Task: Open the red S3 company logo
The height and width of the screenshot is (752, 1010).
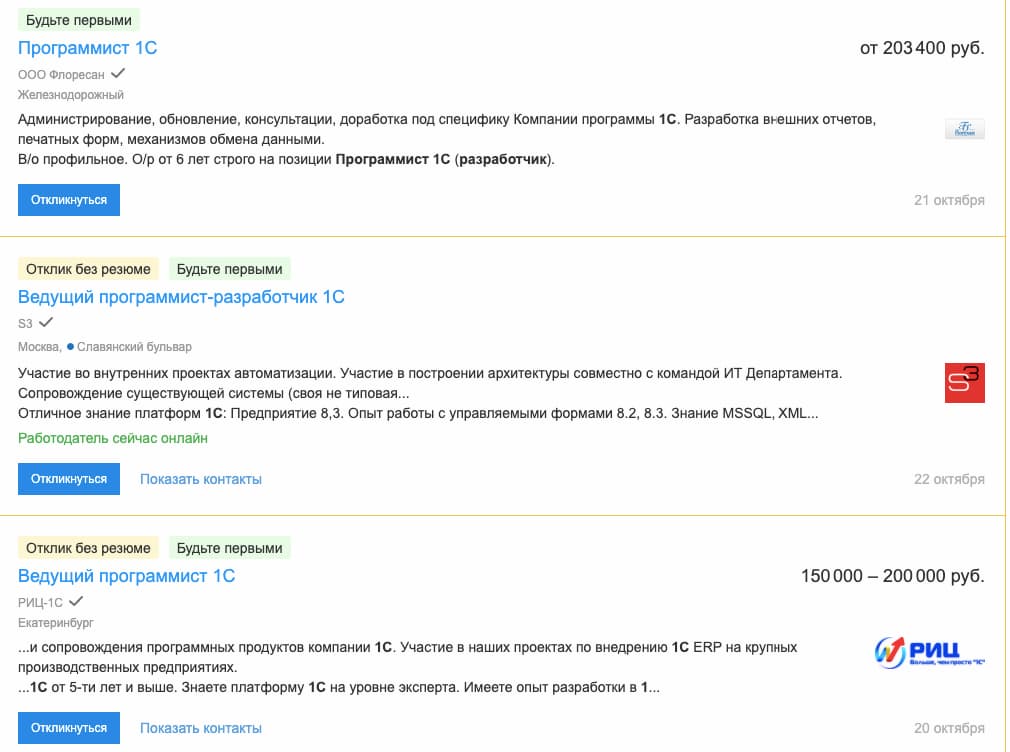Action: [x=965, y=383]
